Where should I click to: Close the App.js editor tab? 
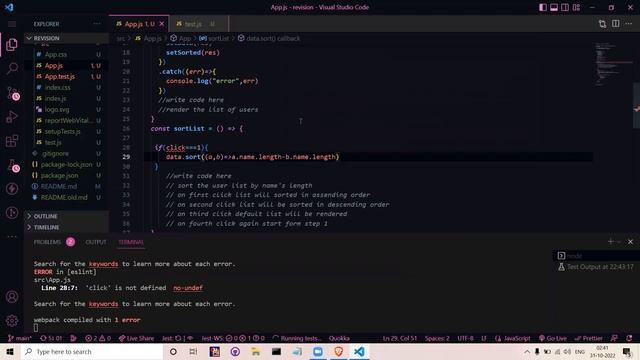(x=162, y=24)
